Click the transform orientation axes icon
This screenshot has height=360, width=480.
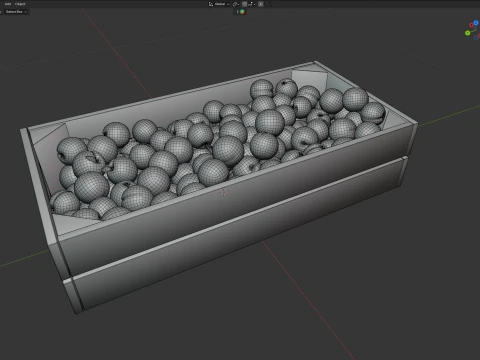click(x=211, y=4)
